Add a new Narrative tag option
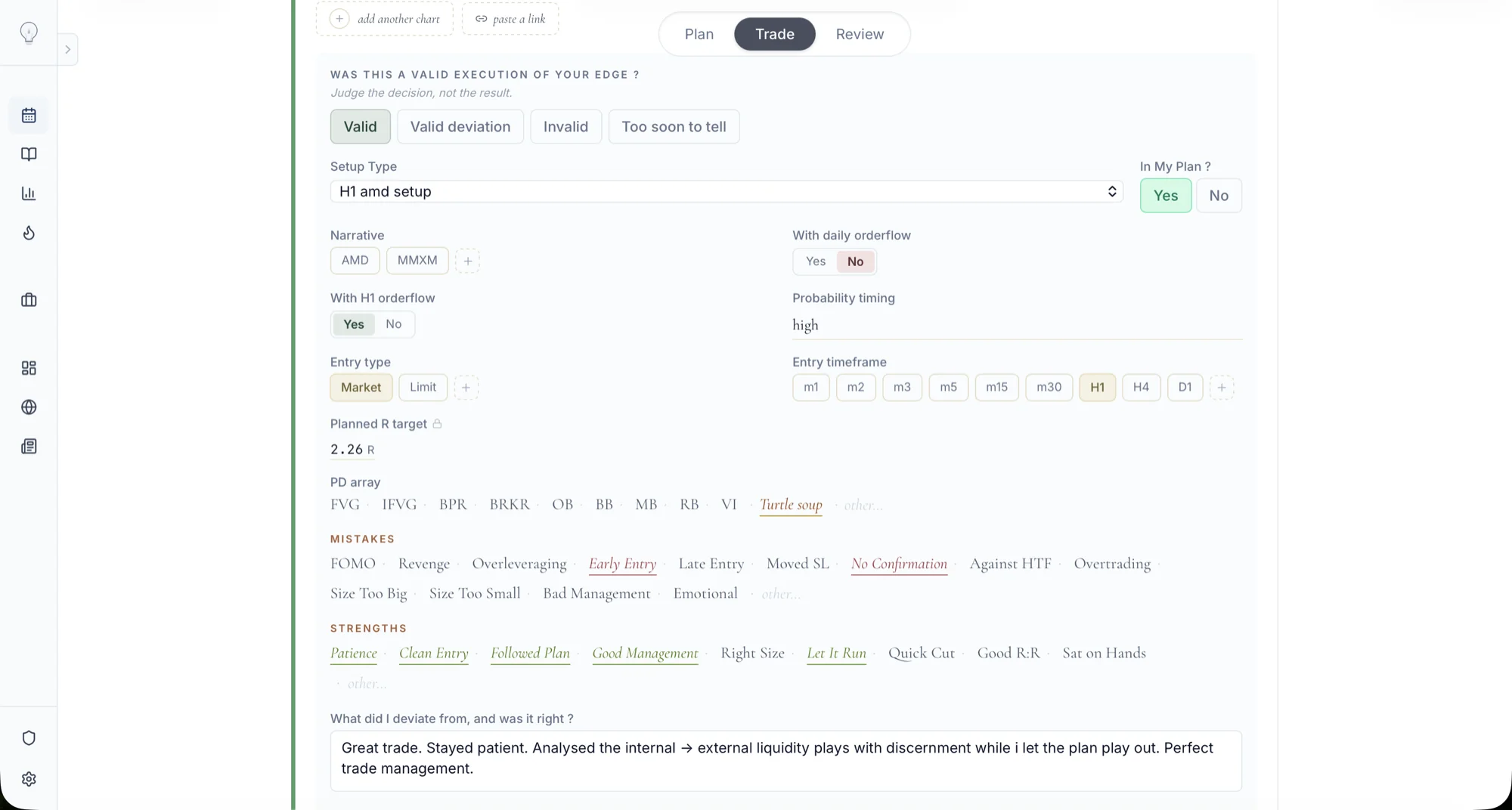This screenshot has height=810, width=1512. point(467,261)
